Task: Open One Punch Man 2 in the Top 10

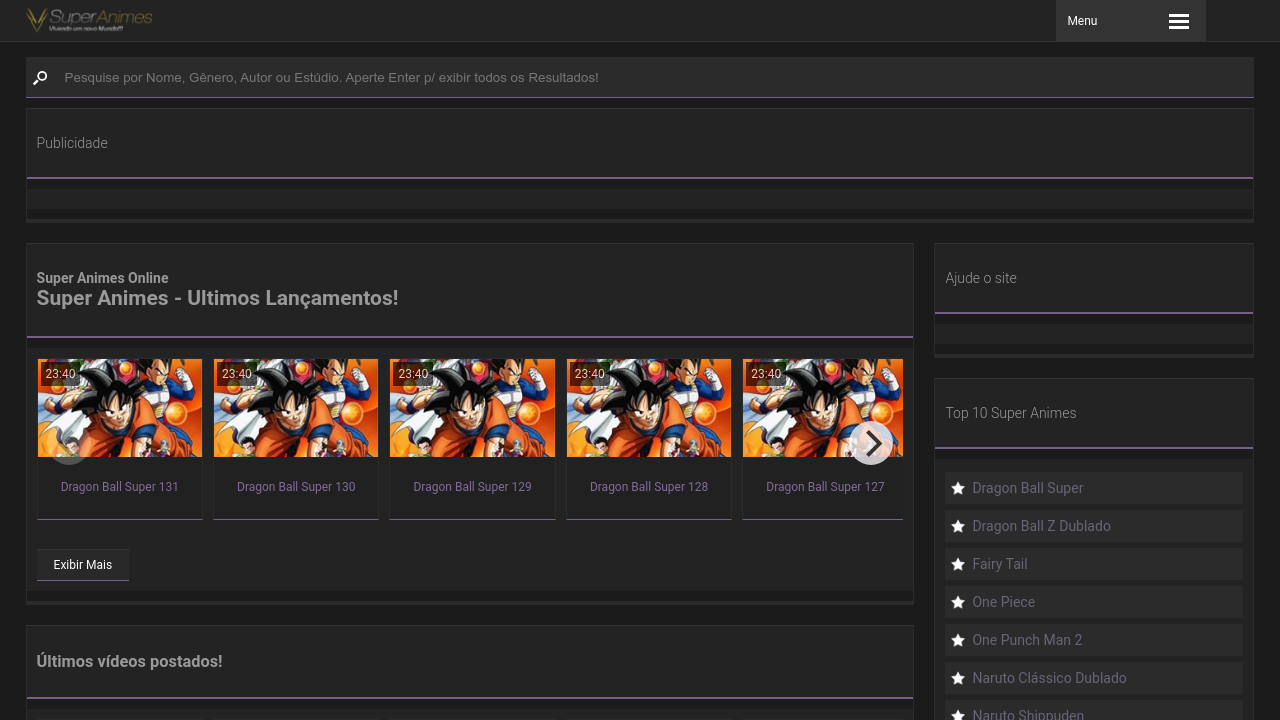Action: click(x=1094, y=640)
